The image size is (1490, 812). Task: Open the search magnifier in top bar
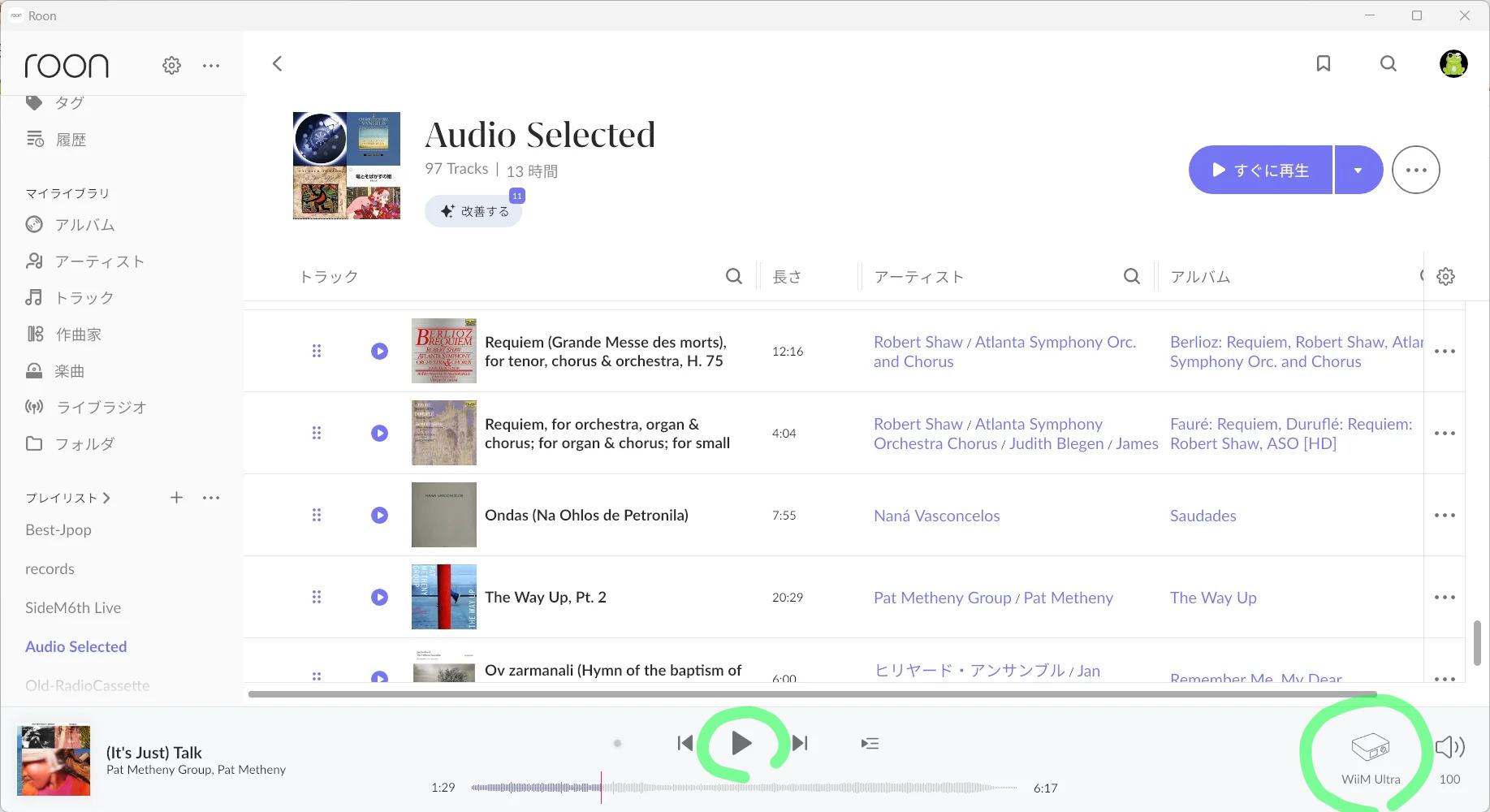1388,63
